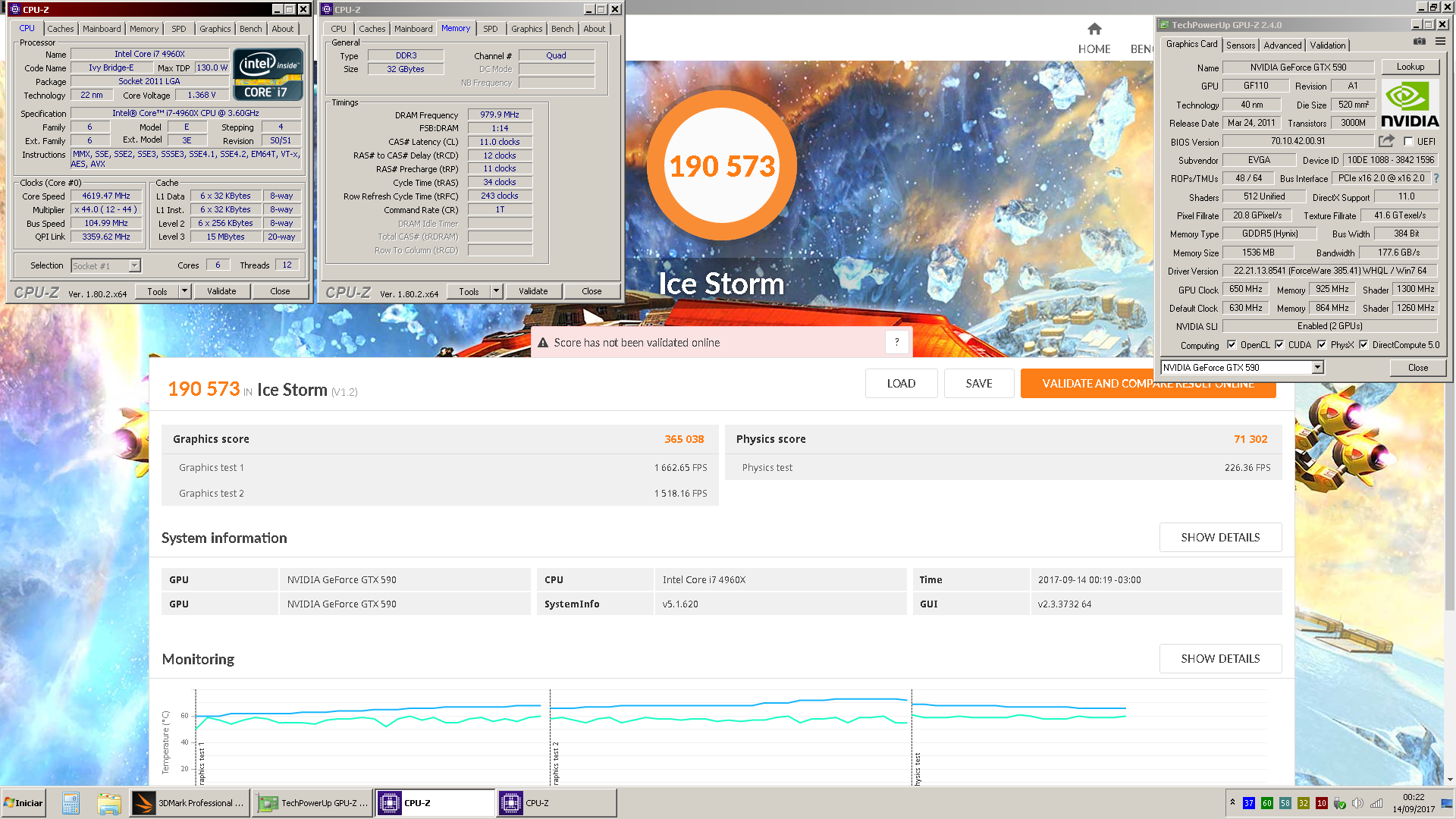Click the blue 37 temperature tray icon
The image size is (1456, 819).
1249,803
